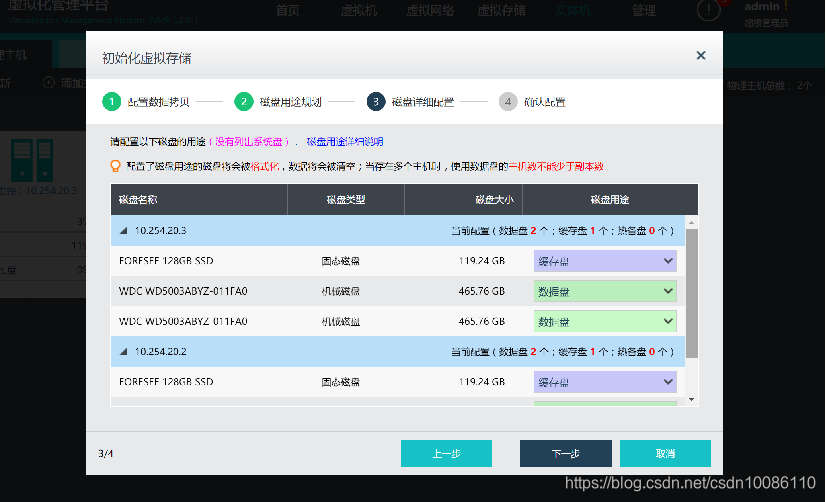Image resolution: width=826 pixels, height=502 pixels.
Task: Open 首页 in the background navigation bar
Action: pos(288,10)
